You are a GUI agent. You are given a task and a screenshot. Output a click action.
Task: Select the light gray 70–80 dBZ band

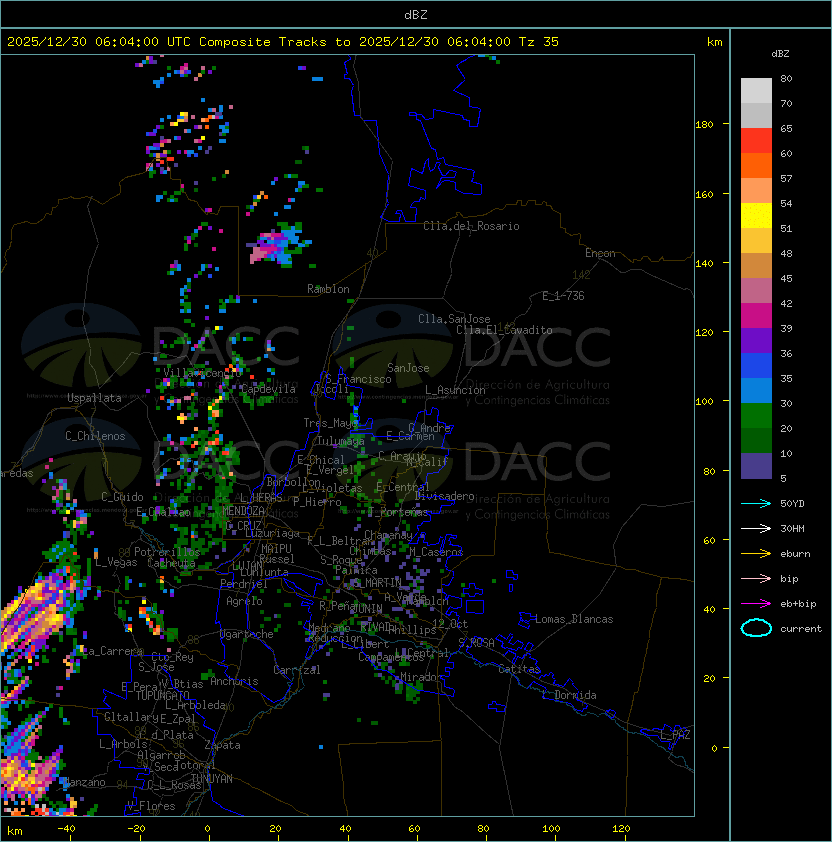point(756,91)
